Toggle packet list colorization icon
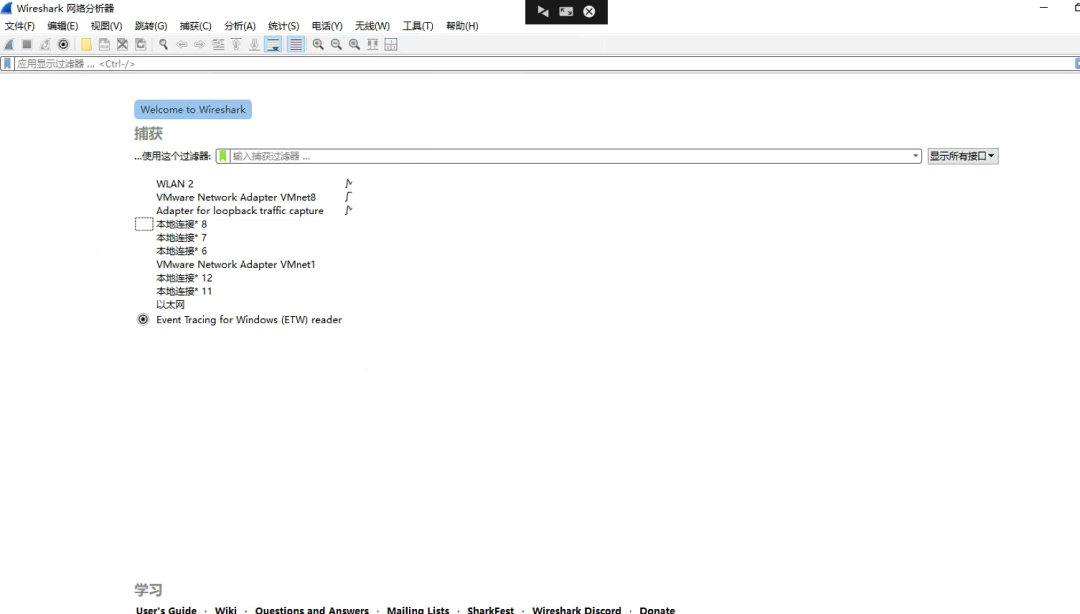 (x=295, y=44)
